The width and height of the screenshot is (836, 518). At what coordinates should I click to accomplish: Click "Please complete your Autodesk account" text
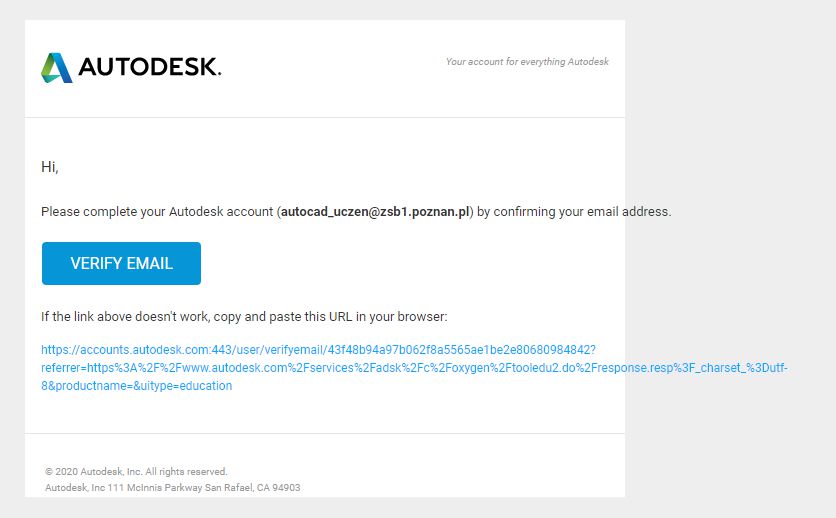[157, 212]
